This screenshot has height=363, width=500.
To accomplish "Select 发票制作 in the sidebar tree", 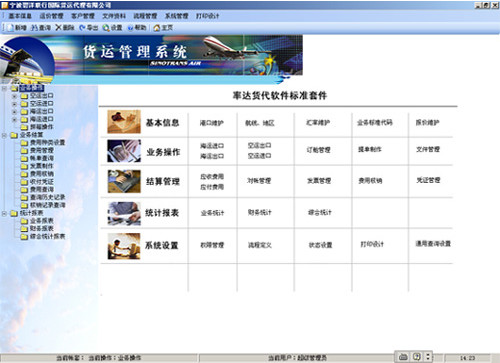I will 42,166.
